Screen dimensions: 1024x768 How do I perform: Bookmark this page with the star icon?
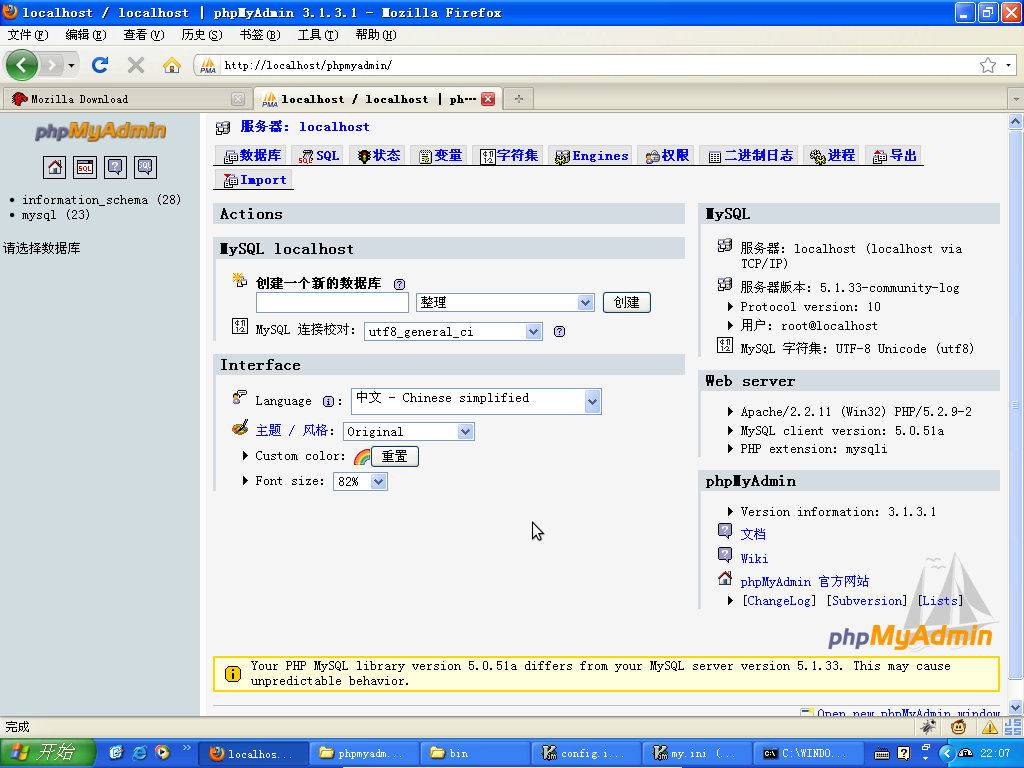tap(987, 65)
